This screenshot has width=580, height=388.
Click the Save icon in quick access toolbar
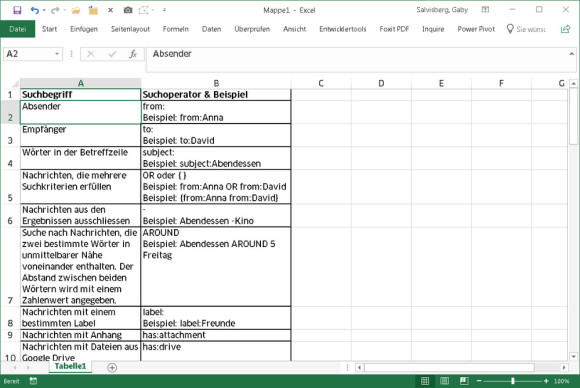(x=17, y=10)
